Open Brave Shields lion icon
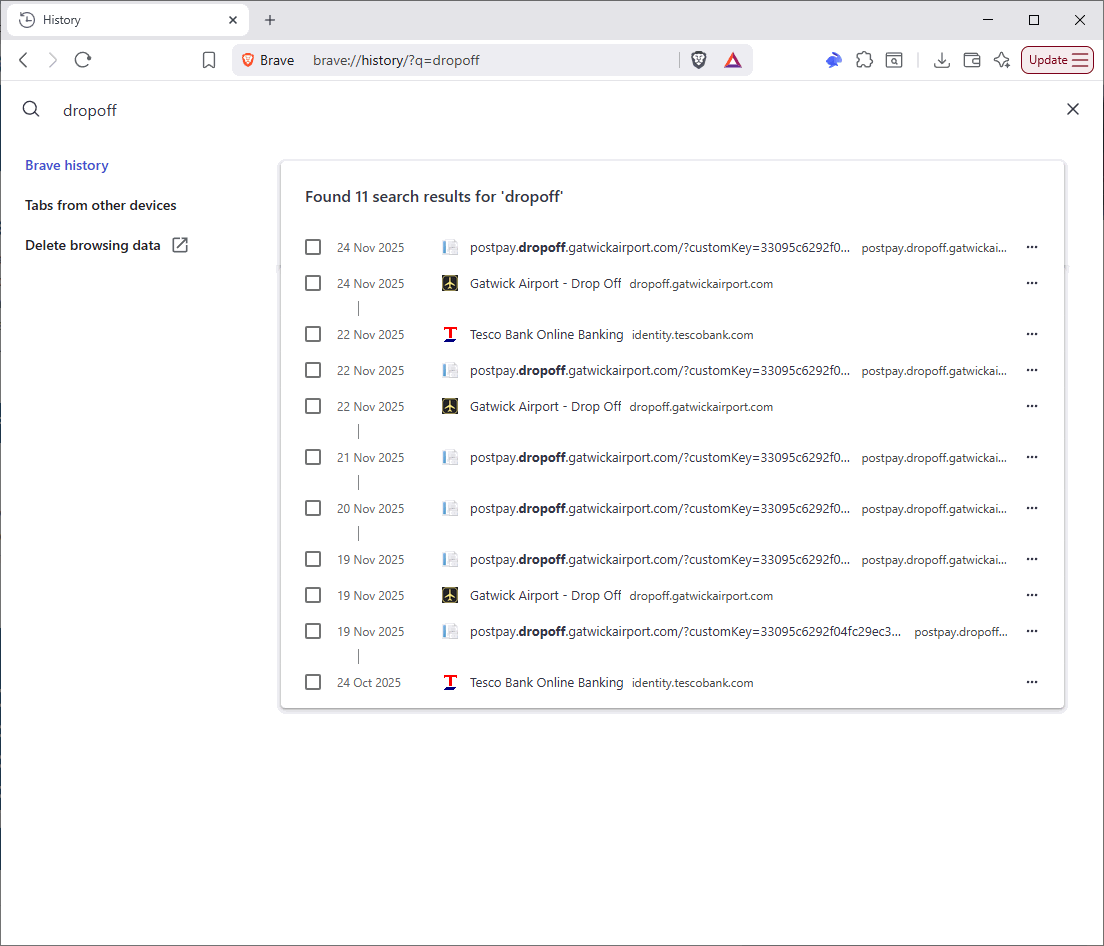Screen dimensions: 1104x946 [x=699, y=60]
